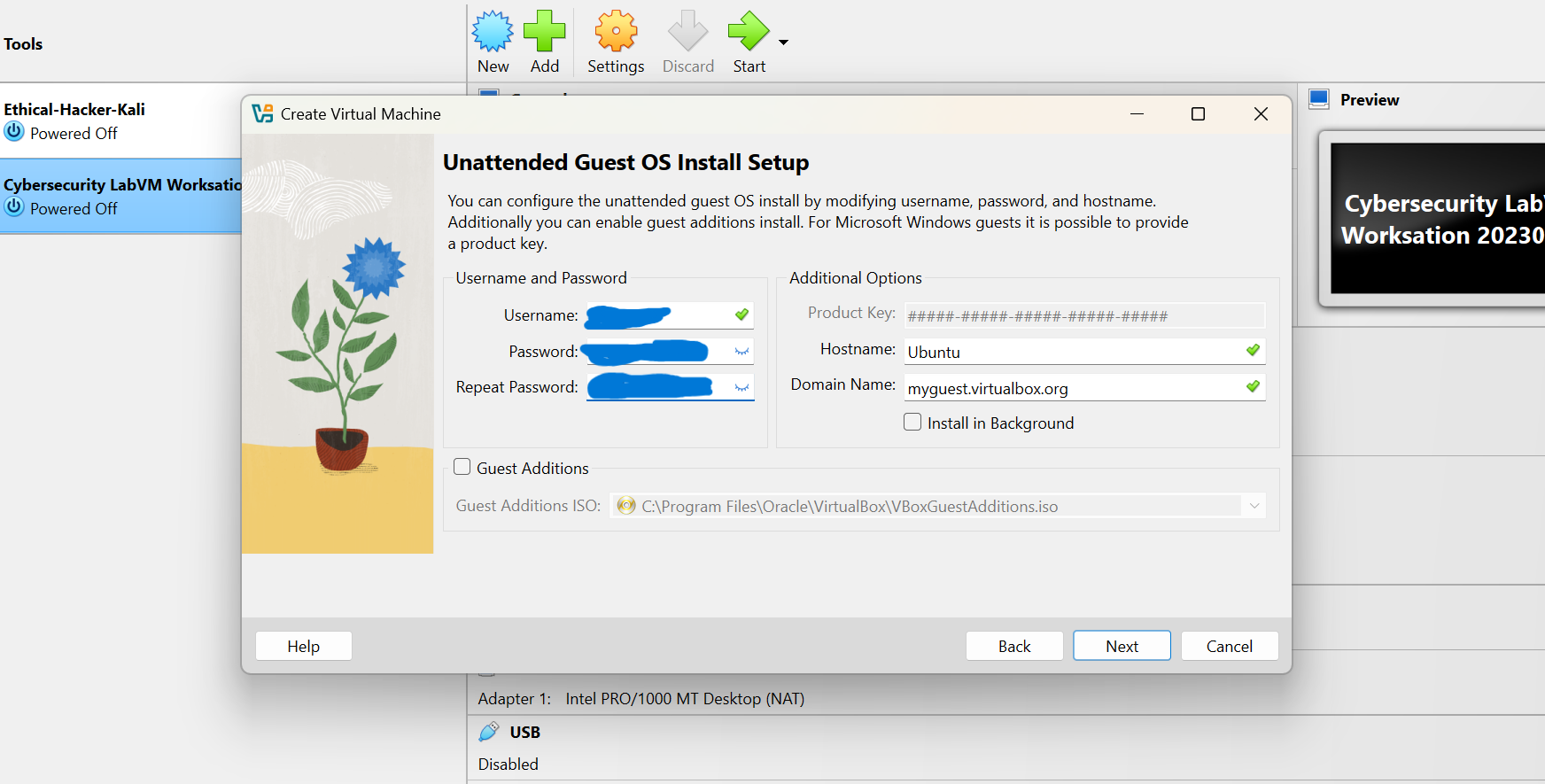The image size is (1545, 784).
Task: Toggle visibility for Repeat Password field
Action: (x=741, y=387)
